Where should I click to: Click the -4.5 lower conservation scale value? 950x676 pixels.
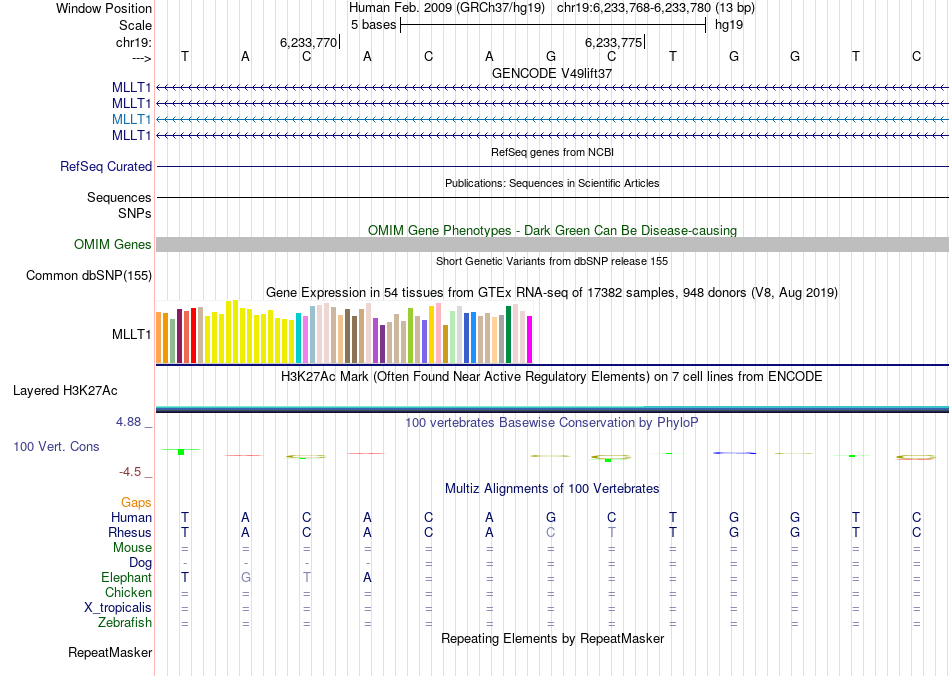coord(130,472)
